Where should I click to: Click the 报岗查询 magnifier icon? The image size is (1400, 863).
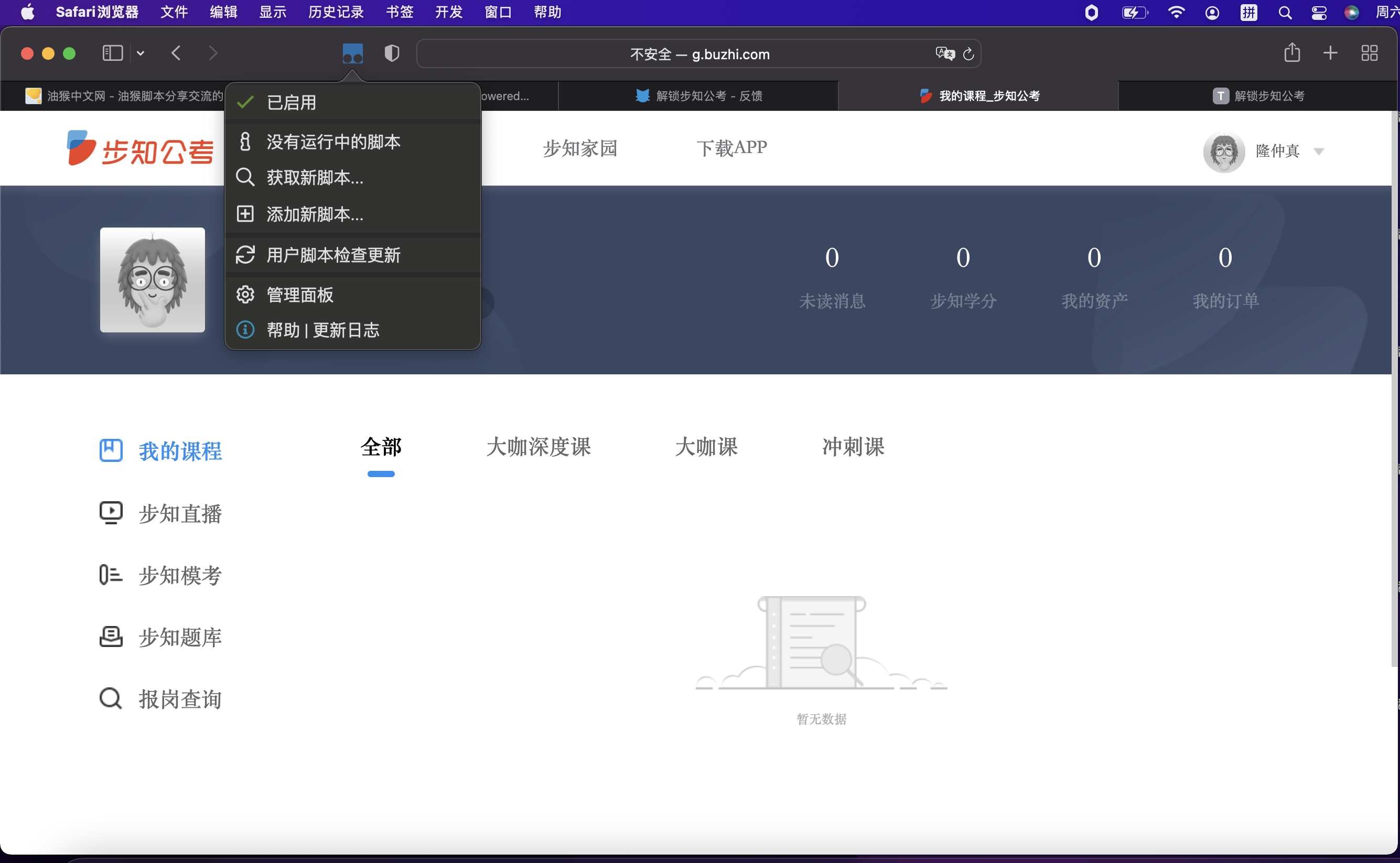click(111, 698)
